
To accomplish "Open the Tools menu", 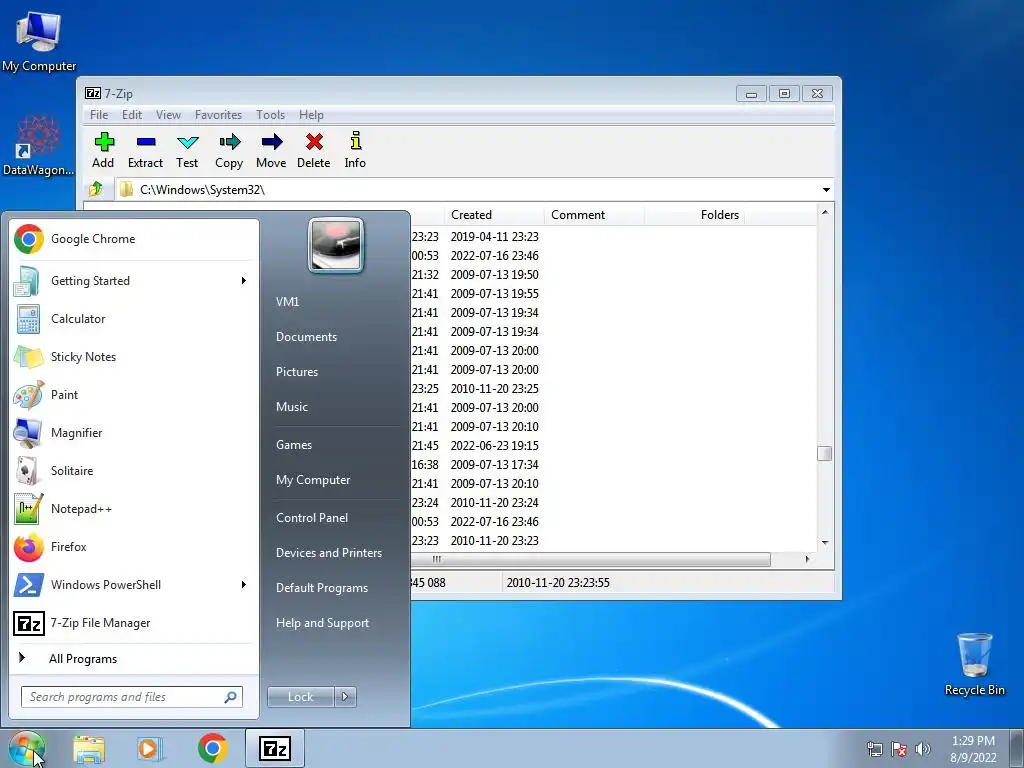I will coord(270,115).
